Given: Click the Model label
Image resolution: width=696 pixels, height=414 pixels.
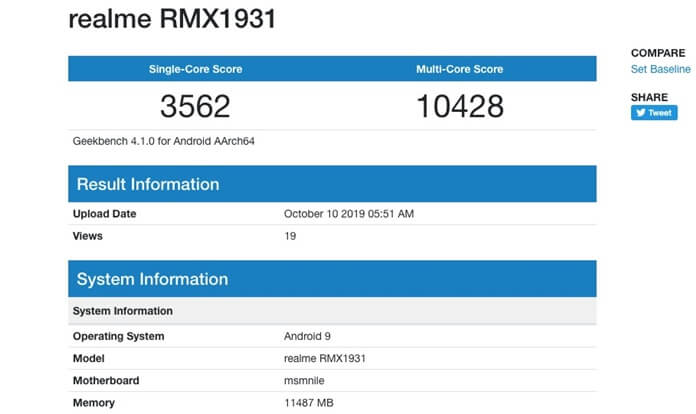Looking at the screenshot, I should [89, 358].
